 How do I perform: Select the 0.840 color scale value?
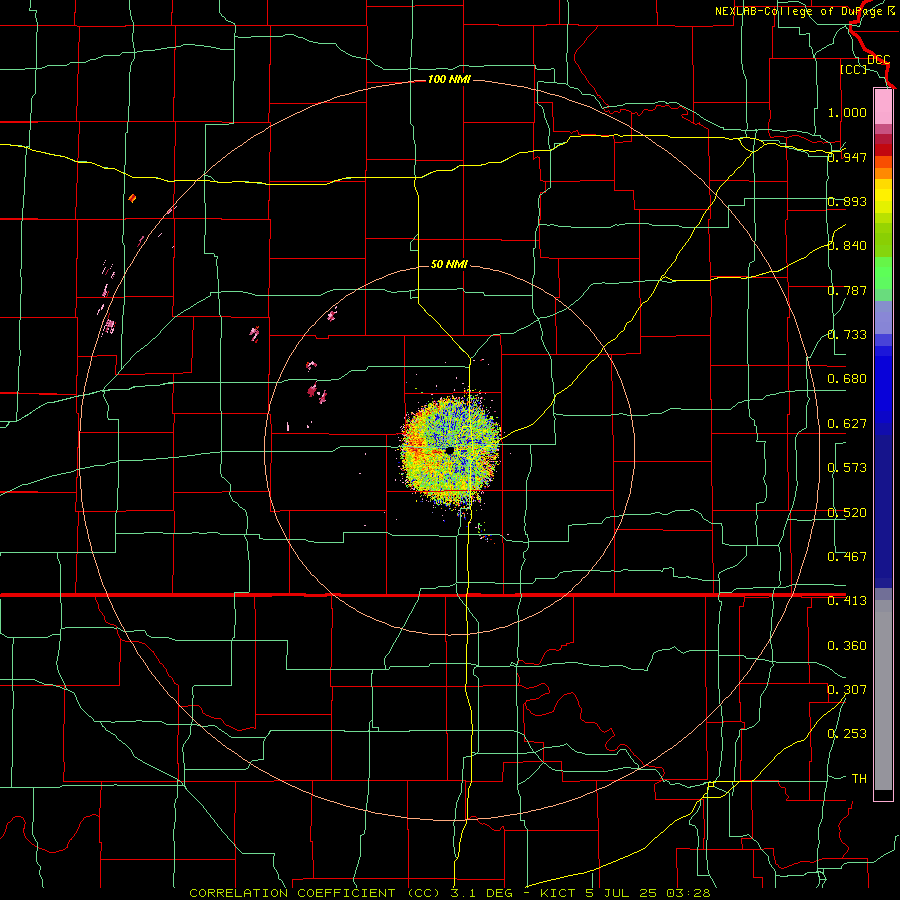click(847, 246)
